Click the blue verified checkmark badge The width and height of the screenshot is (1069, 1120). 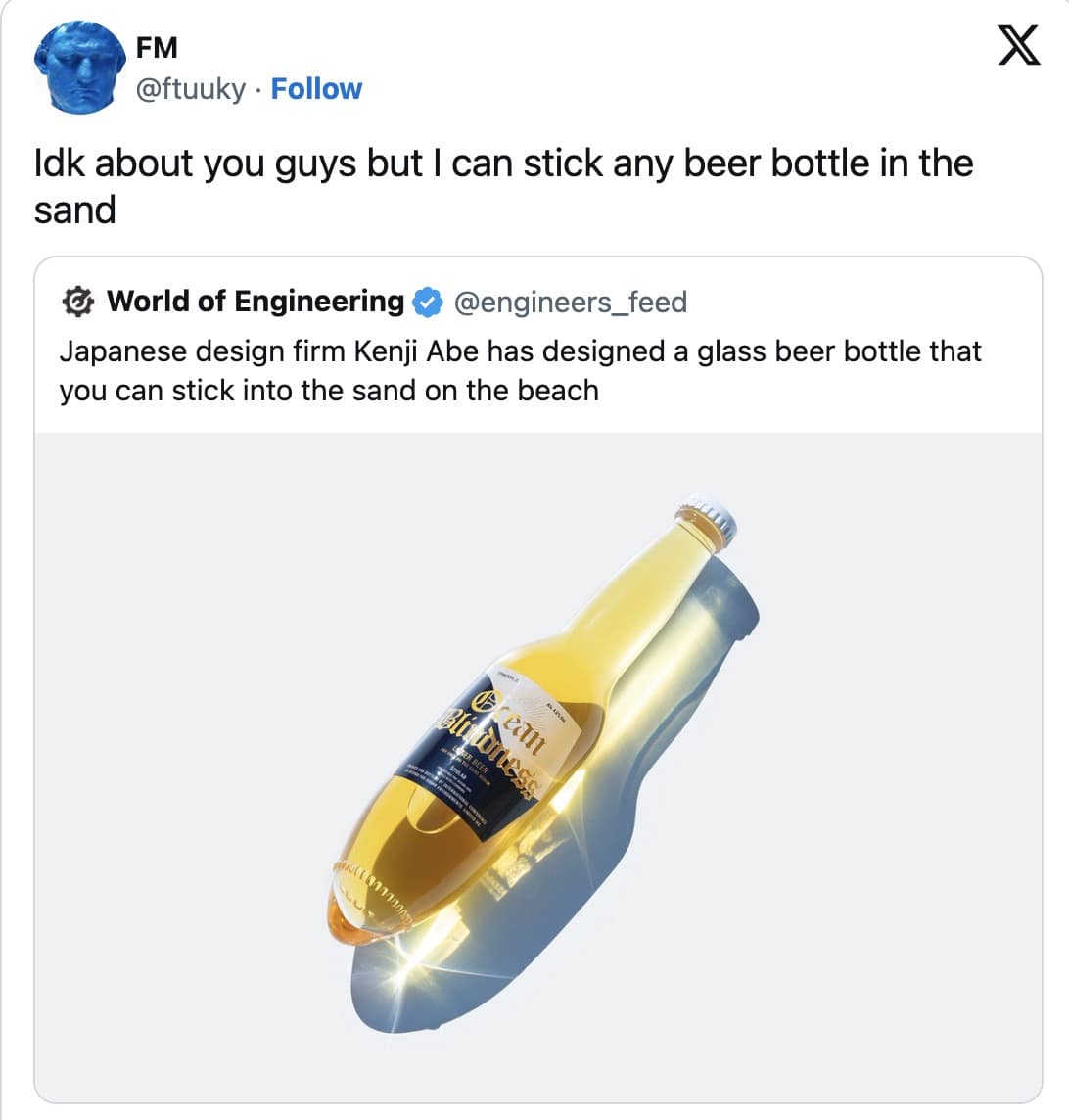click(x=426, y=303)
